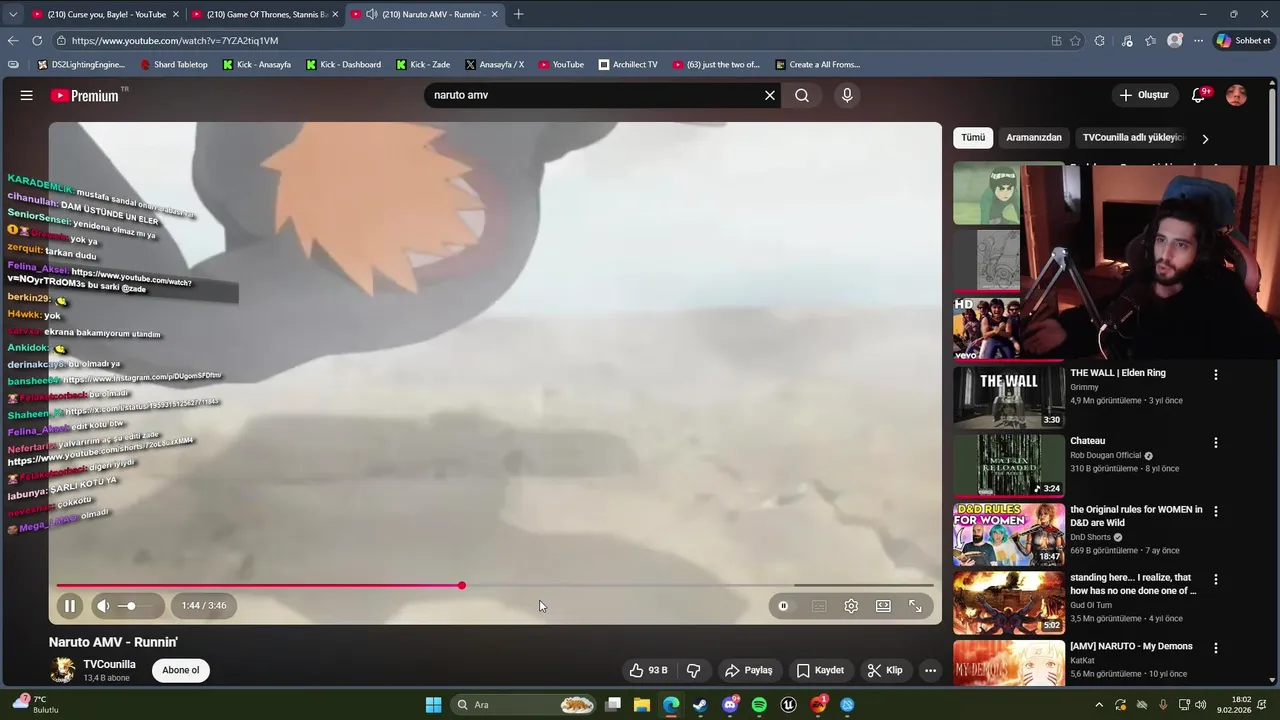
Task: Mute the video with the speaker icon
Action: click(103, 605)
